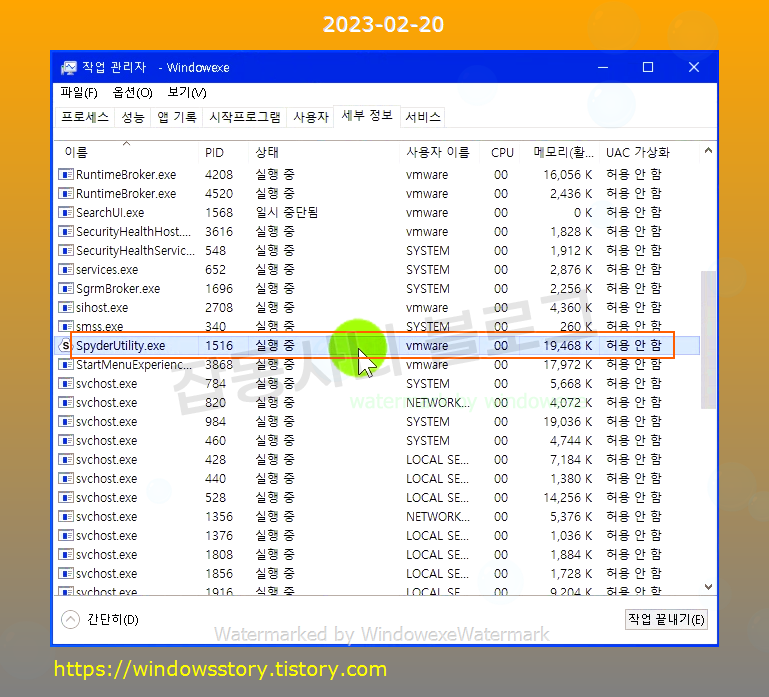The height and width of the screenshot is (697, 769).
Task: Click icon of svchost.exe PID 784
Action: pos(66,384)
